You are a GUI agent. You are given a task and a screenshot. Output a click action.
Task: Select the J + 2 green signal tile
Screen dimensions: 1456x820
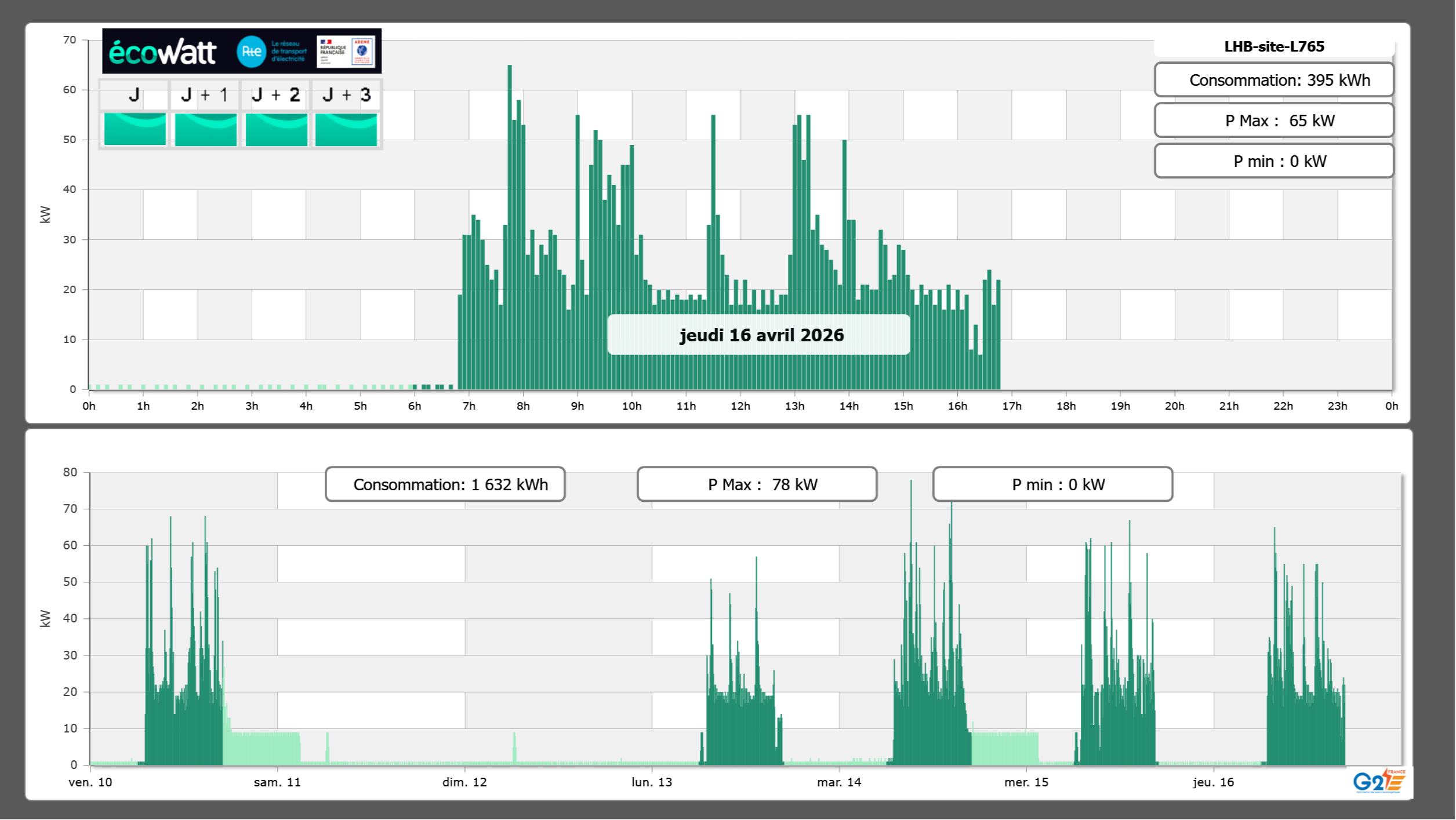point(276,129)
